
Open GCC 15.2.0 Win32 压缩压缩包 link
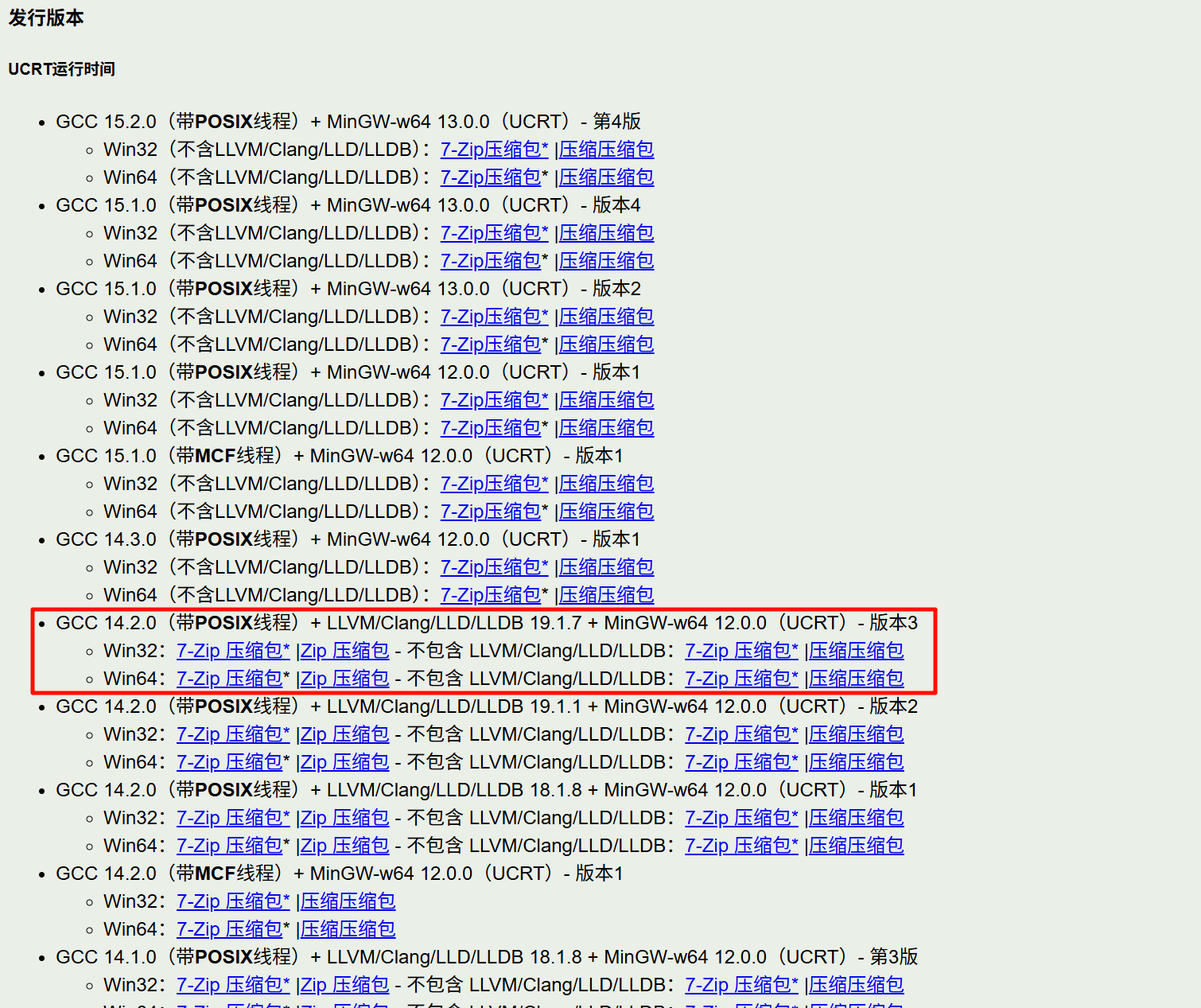[x=606, y=150]
